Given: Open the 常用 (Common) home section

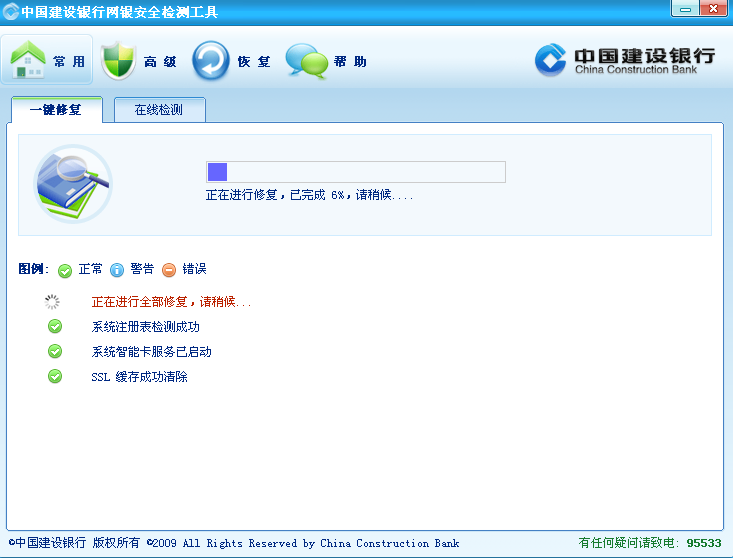Looking at the screenshot, I should pyautogui.click(x=47, y=60).
